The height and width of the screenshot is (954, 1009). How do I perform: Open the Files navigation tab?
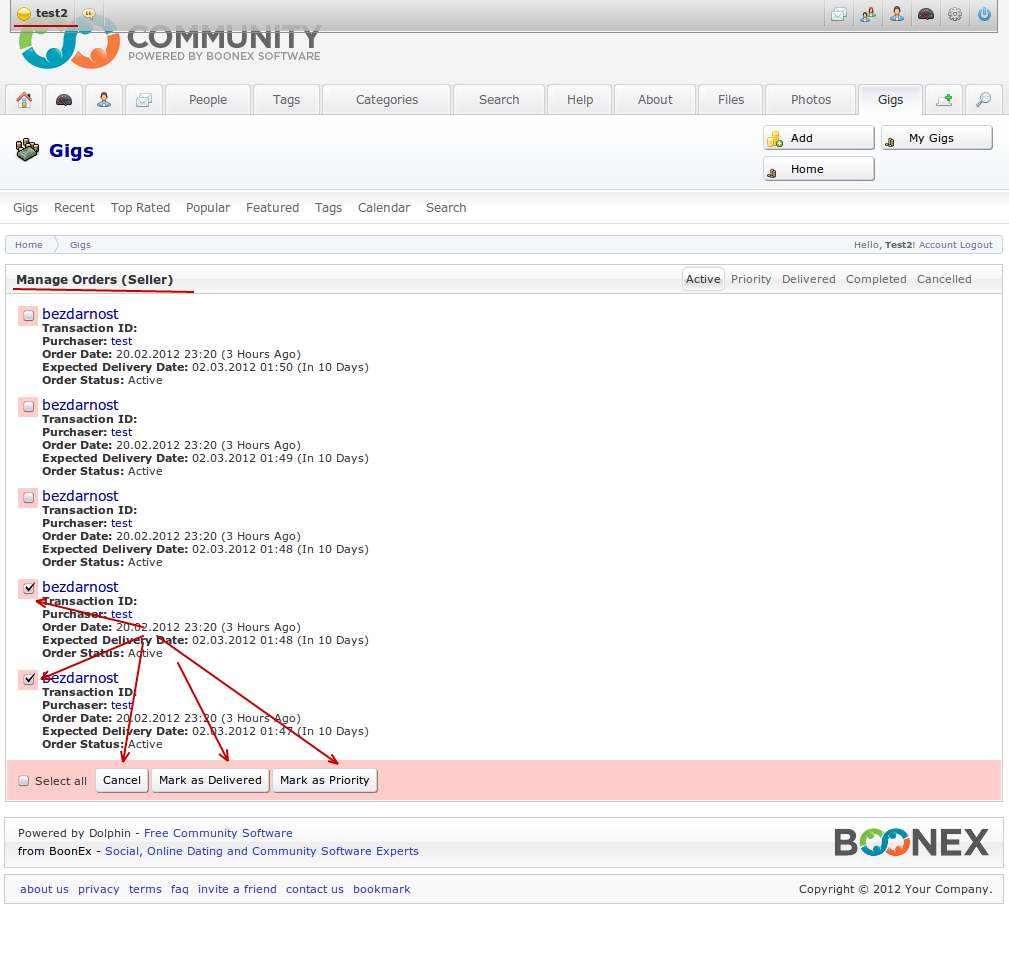pyautogui.click(x=731, y=100)
